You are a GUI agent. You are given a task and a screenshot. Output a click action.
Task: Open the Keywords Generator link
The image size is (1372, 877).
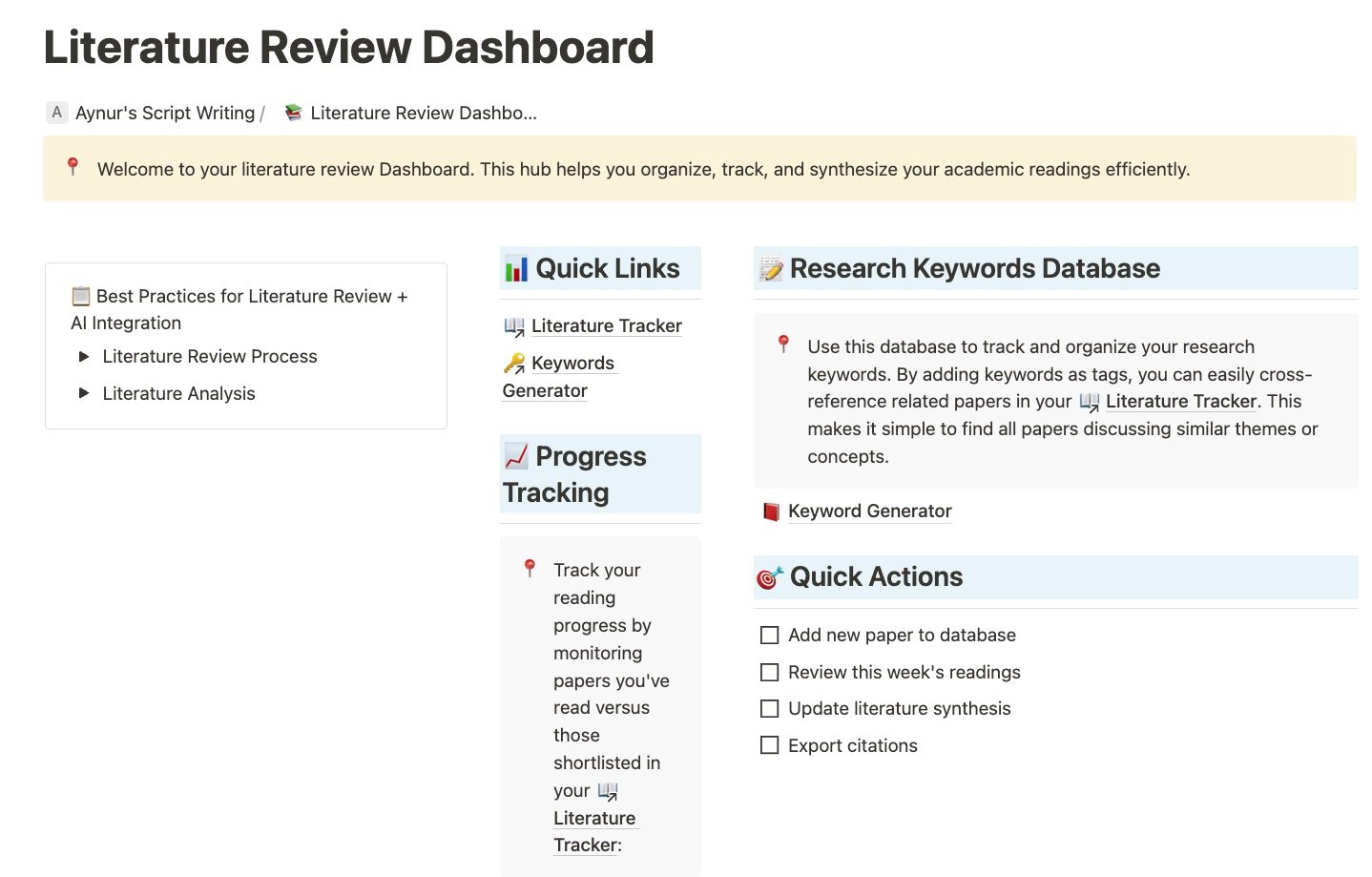coord(558,377)
